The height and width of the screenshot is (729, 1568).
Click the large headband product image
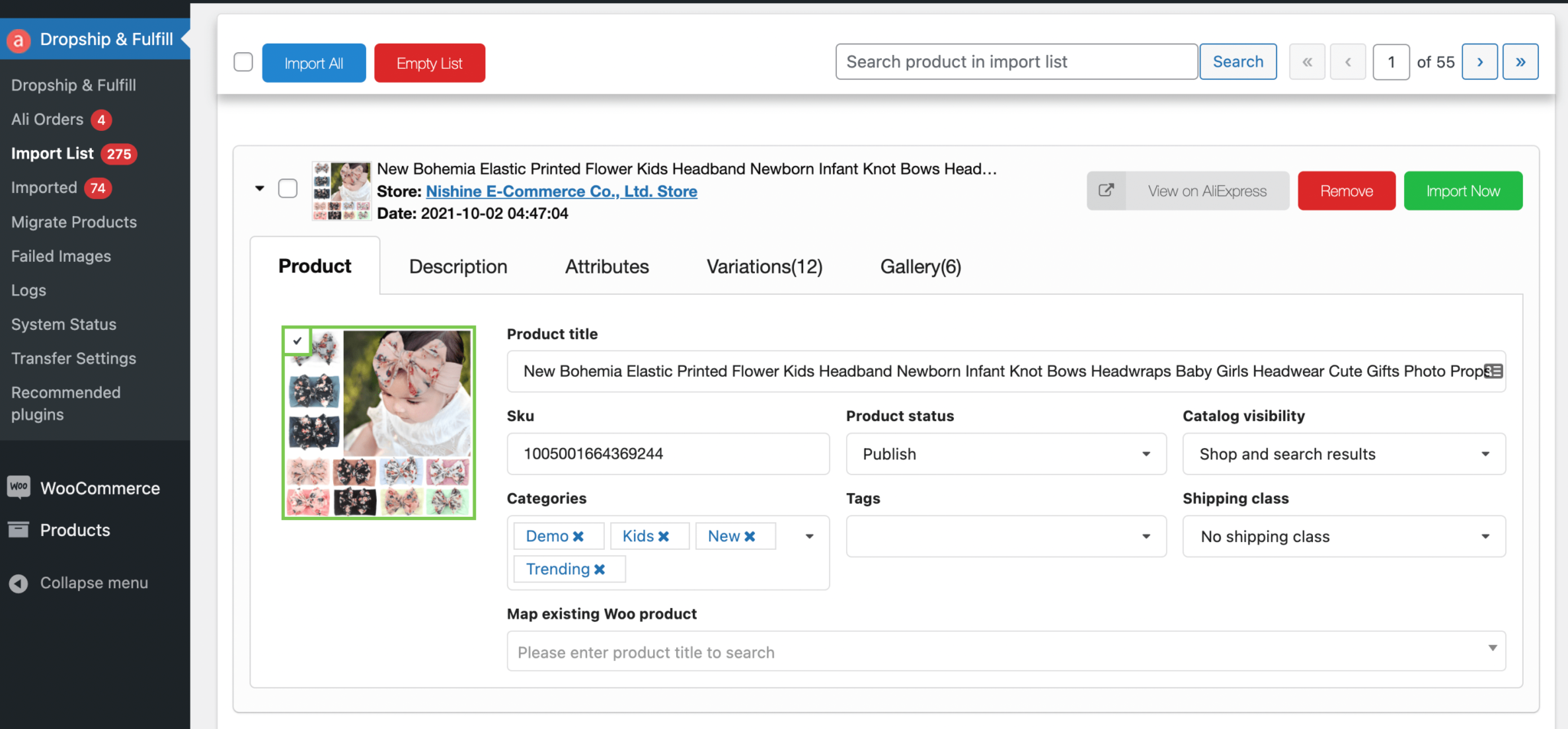coord(379,423)
